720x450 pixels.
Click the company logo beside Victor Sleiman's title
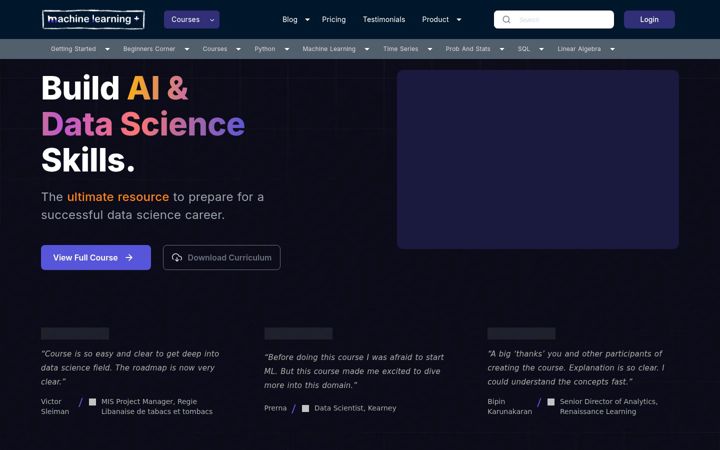[92, 402]
